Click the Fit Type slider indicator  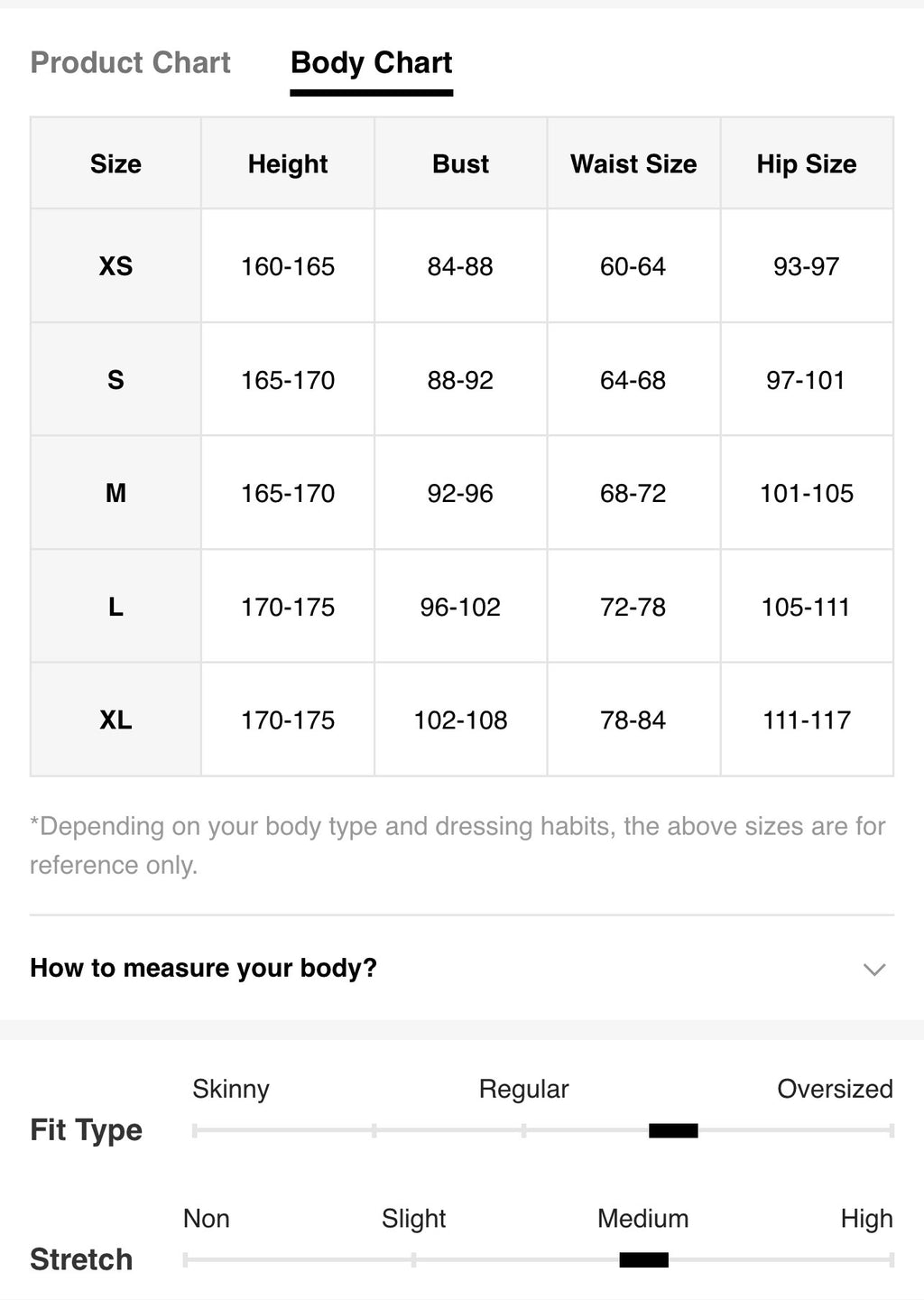(673, 1130)
